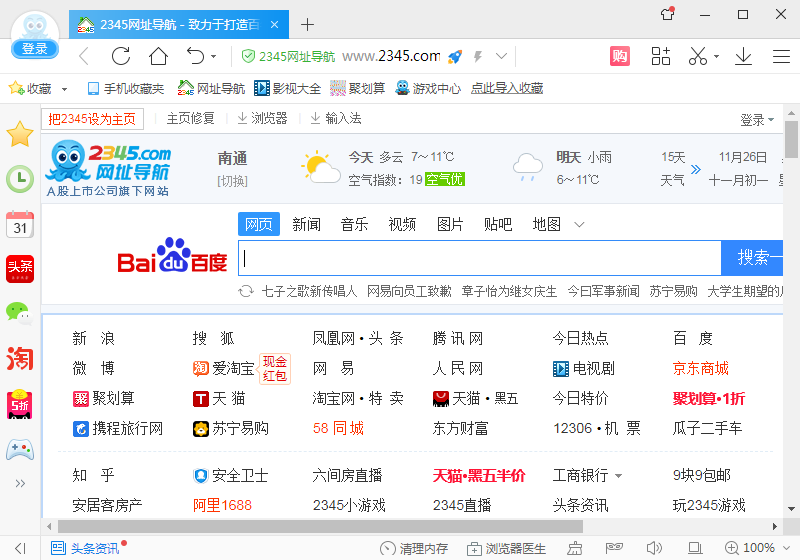Click the mask incognito icon in status bar
The height and width of the screenshot is (560, 800).
pyautogui.click(x=614, y=548)
